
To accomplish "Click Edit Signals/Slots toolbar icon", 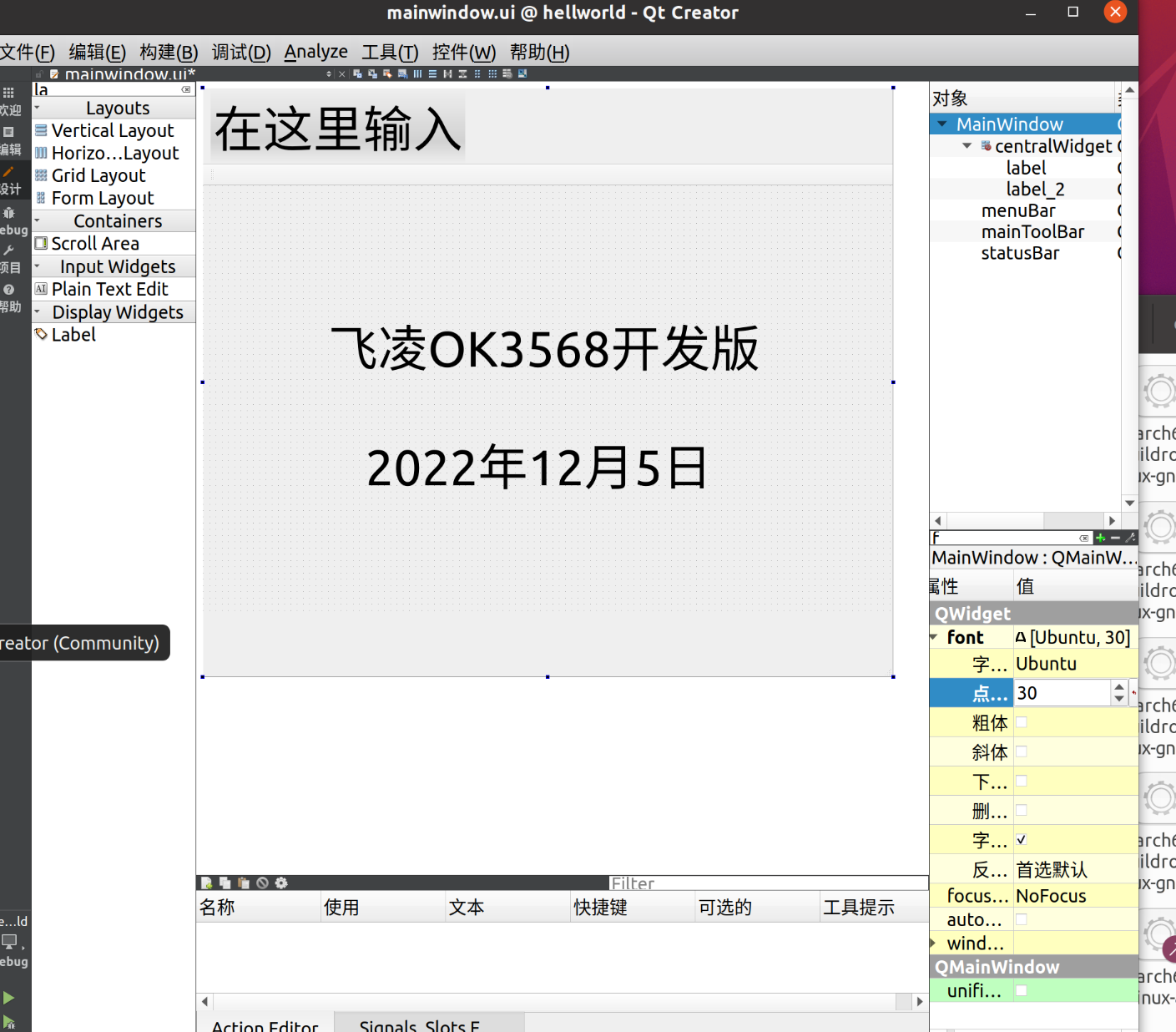I will click(x=372, y=73).
